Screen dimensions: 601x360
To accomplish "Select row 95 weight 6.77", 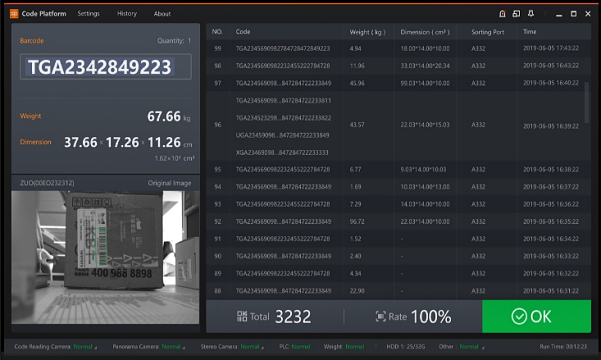I will click(355, 169).
